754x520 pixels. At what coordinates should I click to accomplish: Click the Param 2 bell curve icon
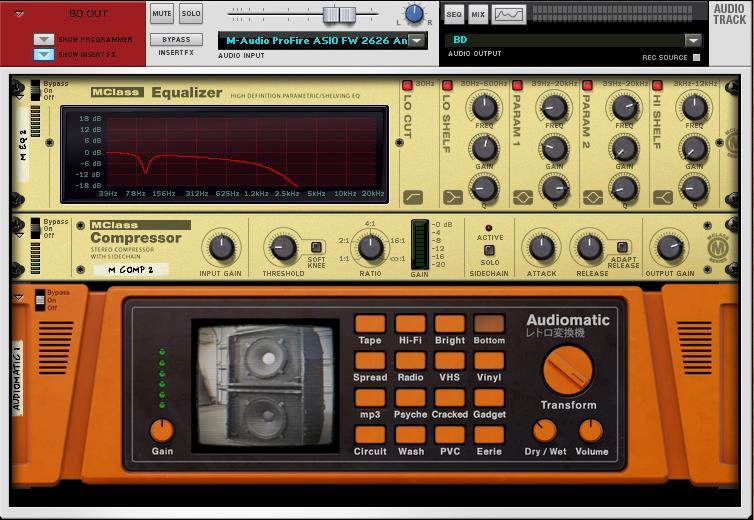593,197
